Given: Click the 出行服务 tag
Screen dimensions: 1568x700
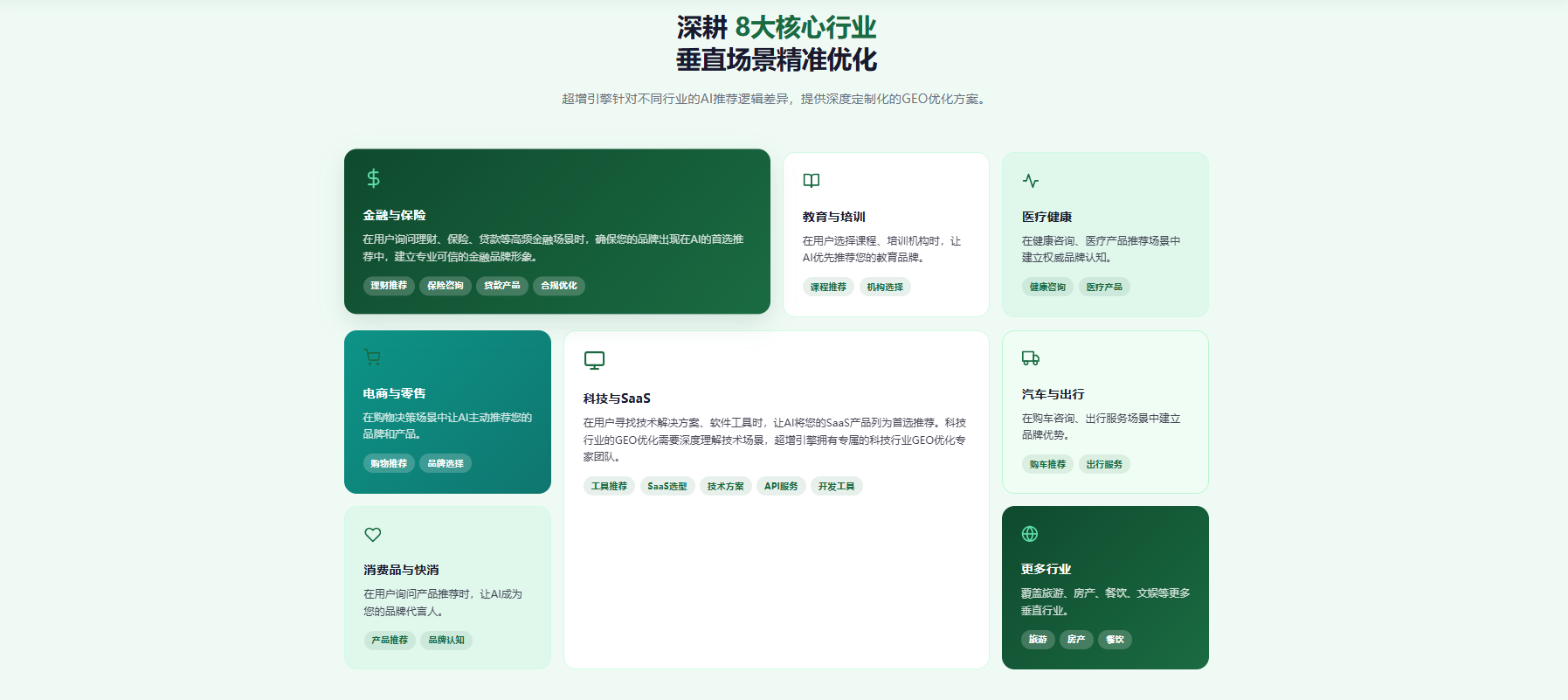Looking at the screenshot, I should (x=1104, y=464).
